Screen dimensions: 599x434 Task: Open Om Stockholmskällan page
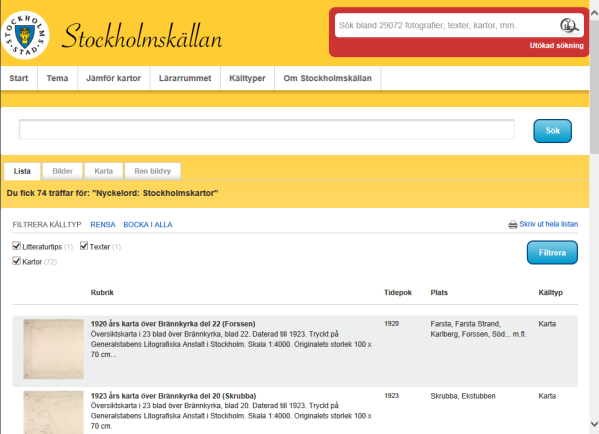[327, 78]
